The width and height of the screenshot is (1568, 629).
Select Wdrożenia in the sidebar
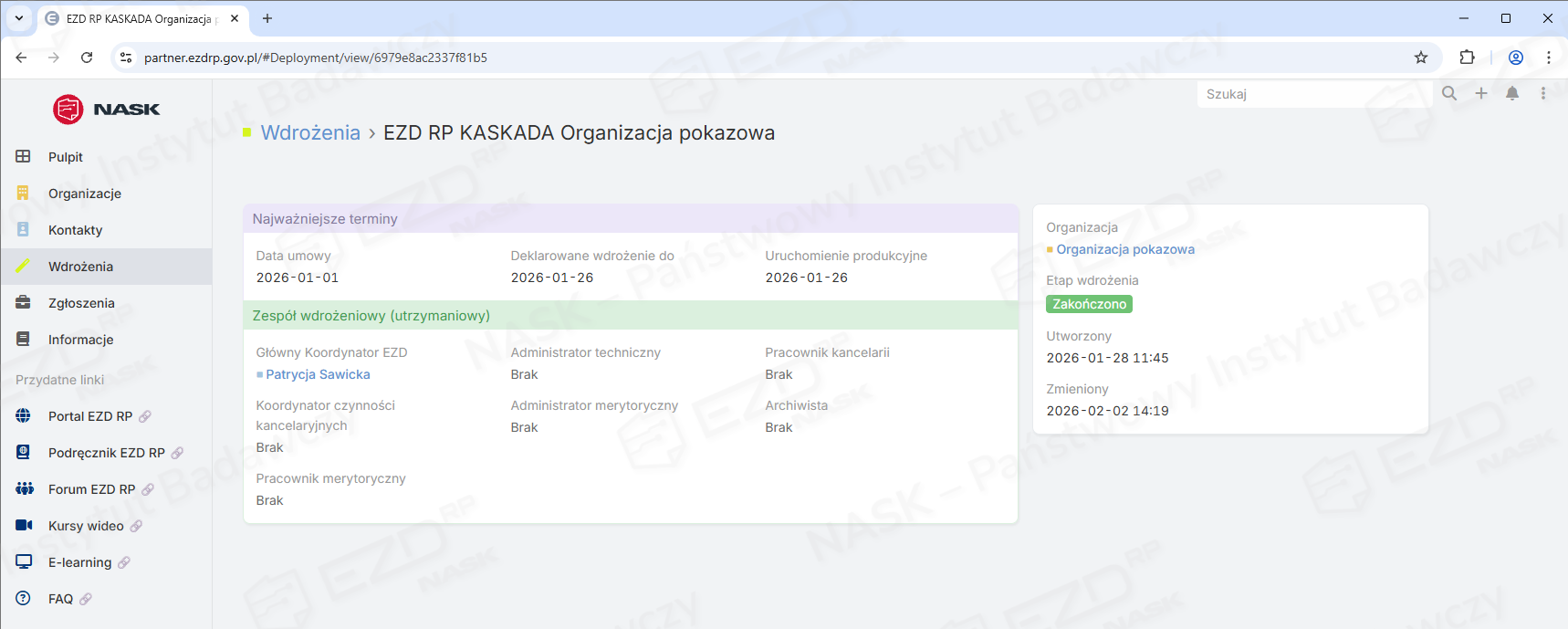(x=106, y=267)
